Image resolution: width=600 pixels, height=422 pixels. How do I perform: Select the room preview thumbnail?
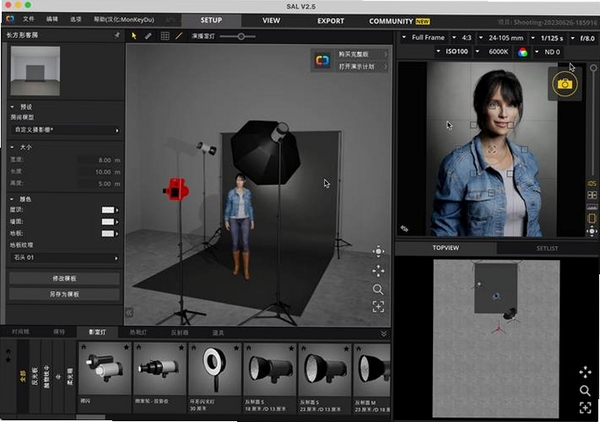(x=35, y=71)
